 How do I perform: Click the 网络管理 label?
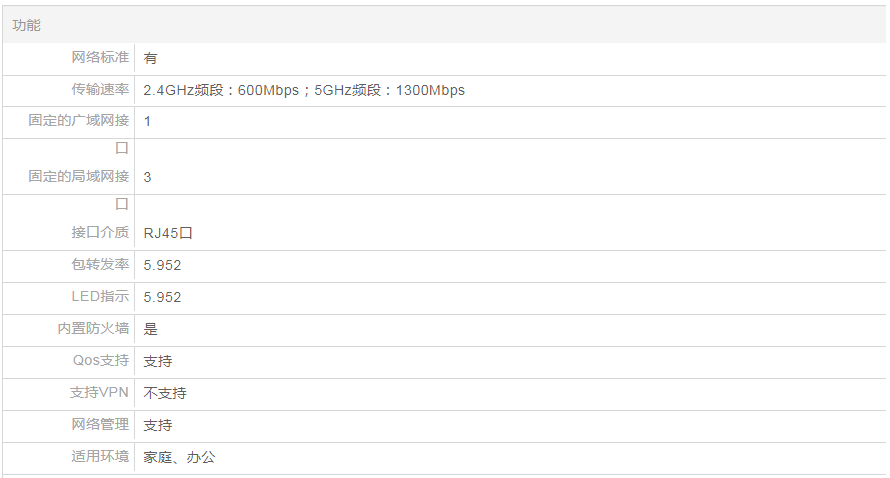pyautogui.click(x=100, y=424)
